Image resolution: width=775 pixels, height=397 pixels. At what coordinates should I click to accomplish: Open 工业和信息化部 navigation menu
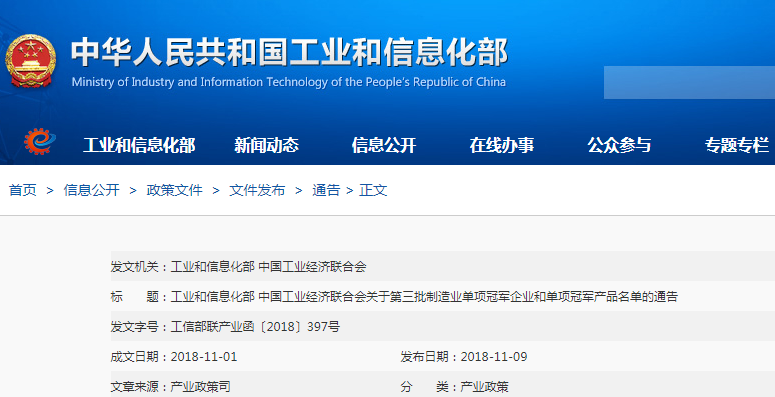point(139,145)
